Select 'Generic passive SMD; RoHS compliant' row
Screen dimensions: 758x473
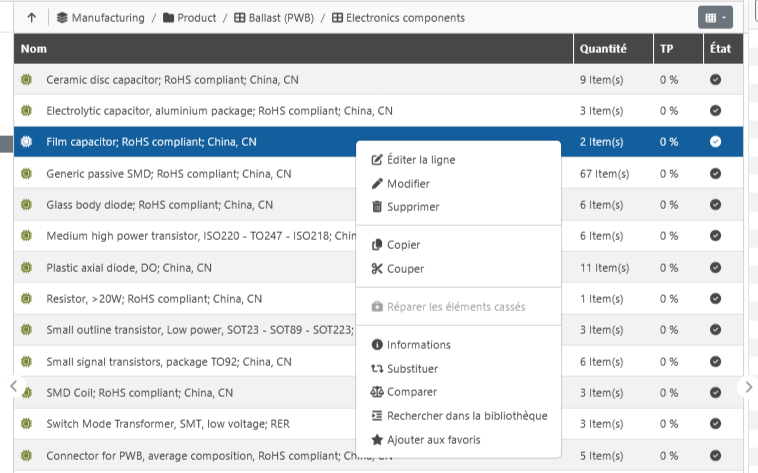point(378,174)
